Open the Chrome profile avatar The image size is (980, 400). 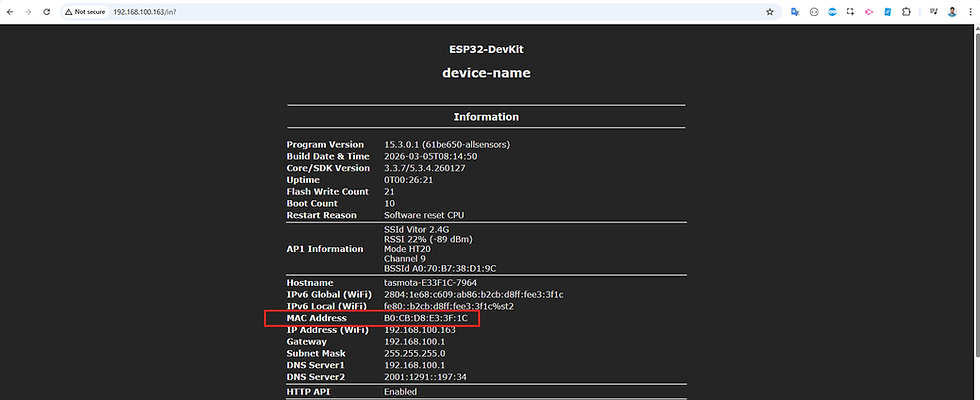(x=952, y=12)
